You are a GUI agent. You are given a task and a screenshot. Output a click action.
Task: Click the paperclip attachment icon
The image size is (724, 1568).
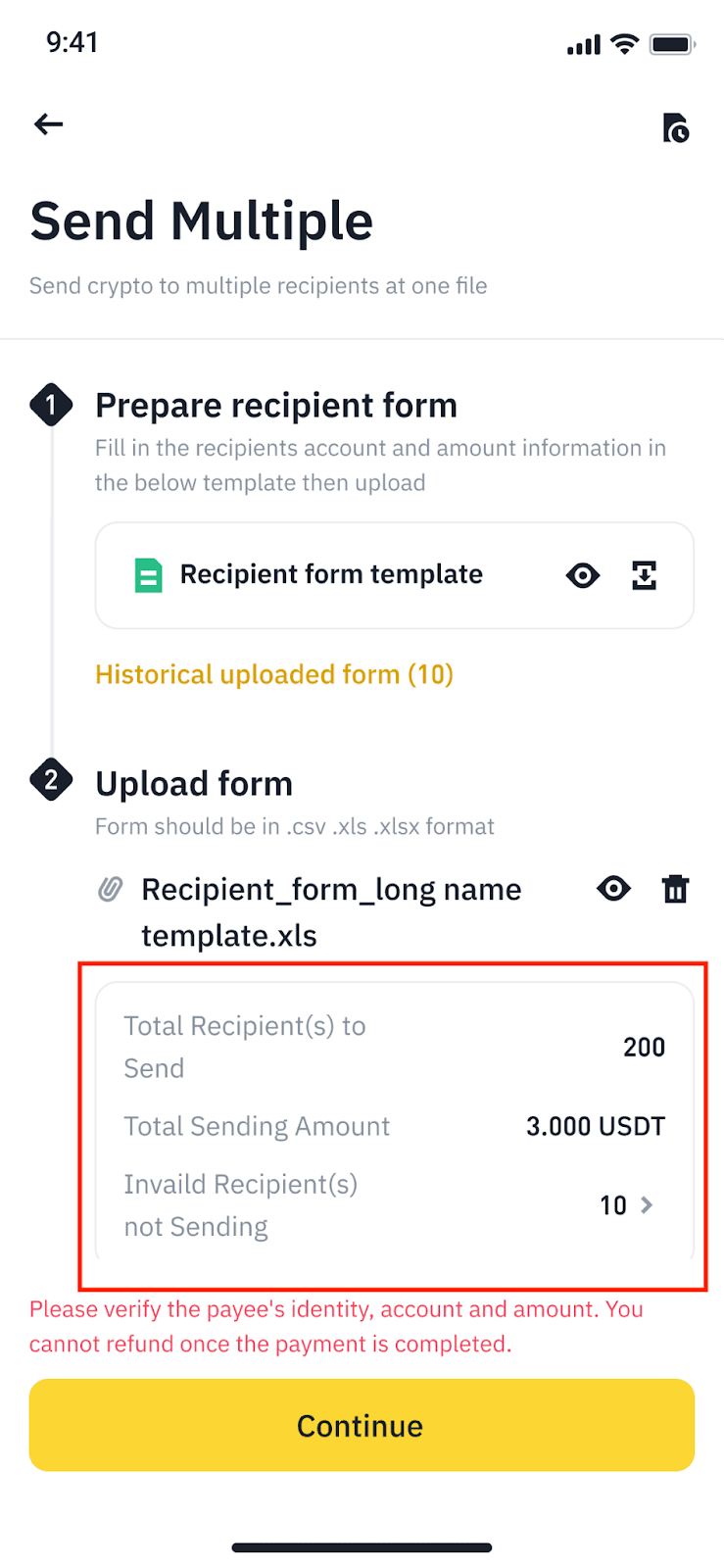[x=111, y=889]
